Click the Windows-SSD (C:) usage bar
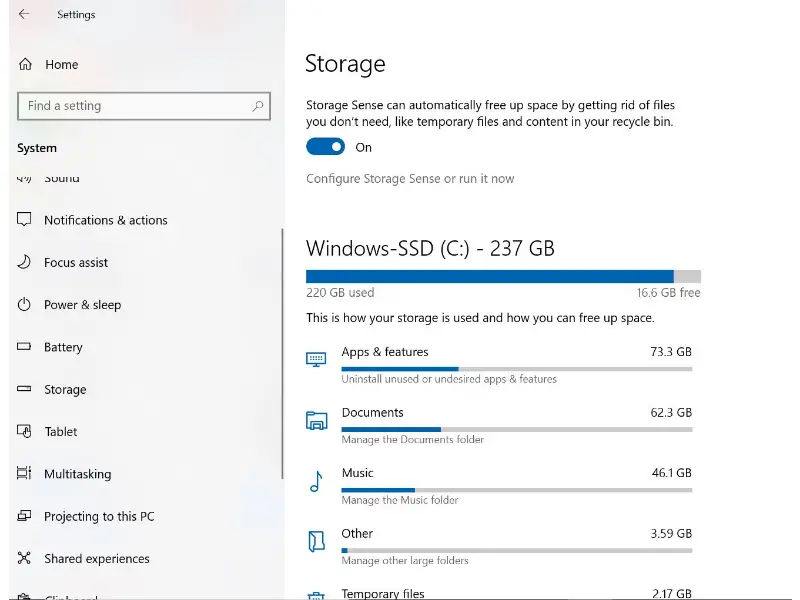 pos(503,276)
